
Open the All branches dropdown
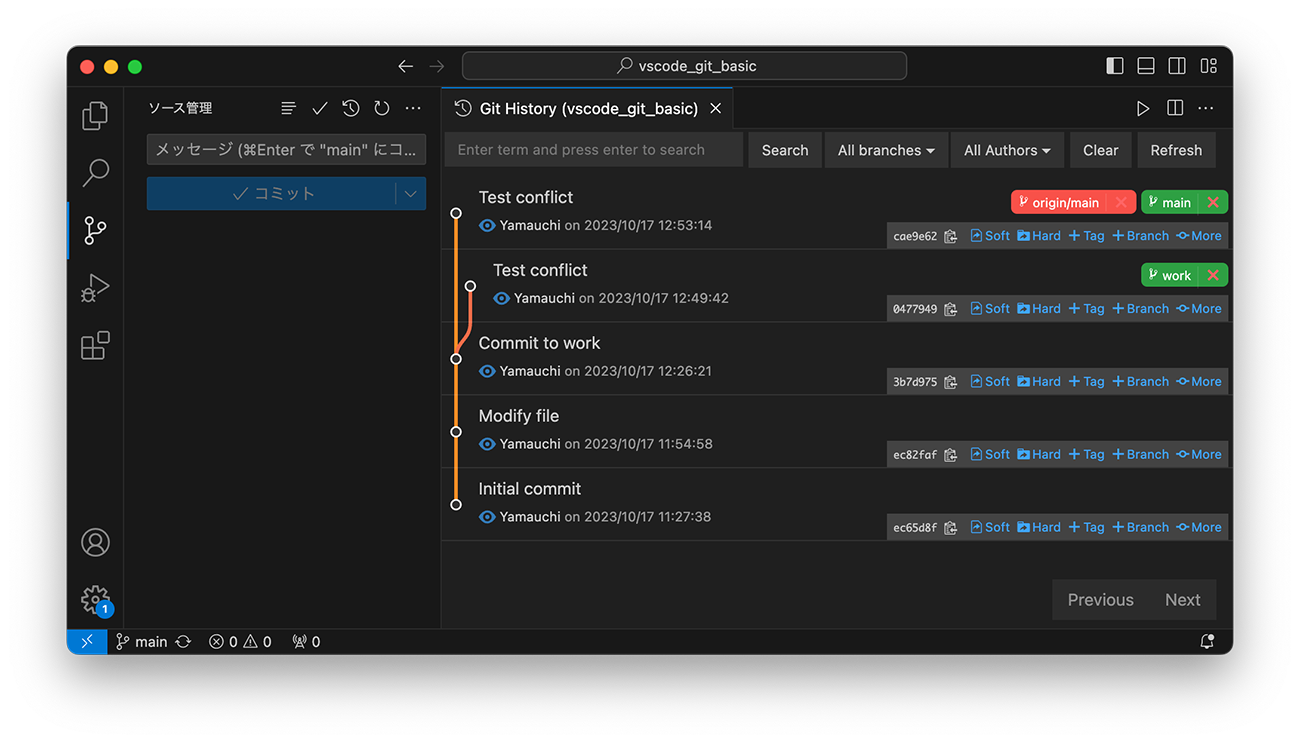[x=886, y=149]
